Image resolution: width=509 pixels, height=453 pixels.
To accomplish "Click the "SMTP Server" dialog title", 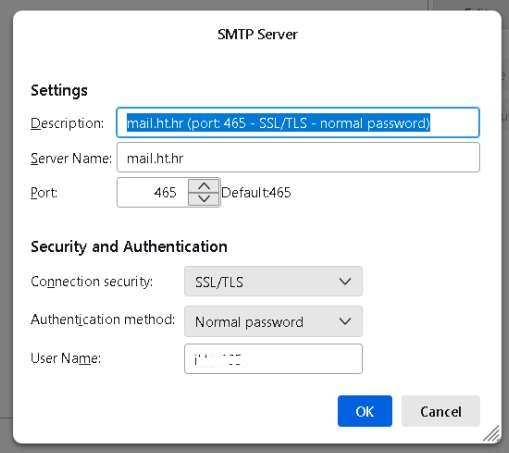I will 257,34.
